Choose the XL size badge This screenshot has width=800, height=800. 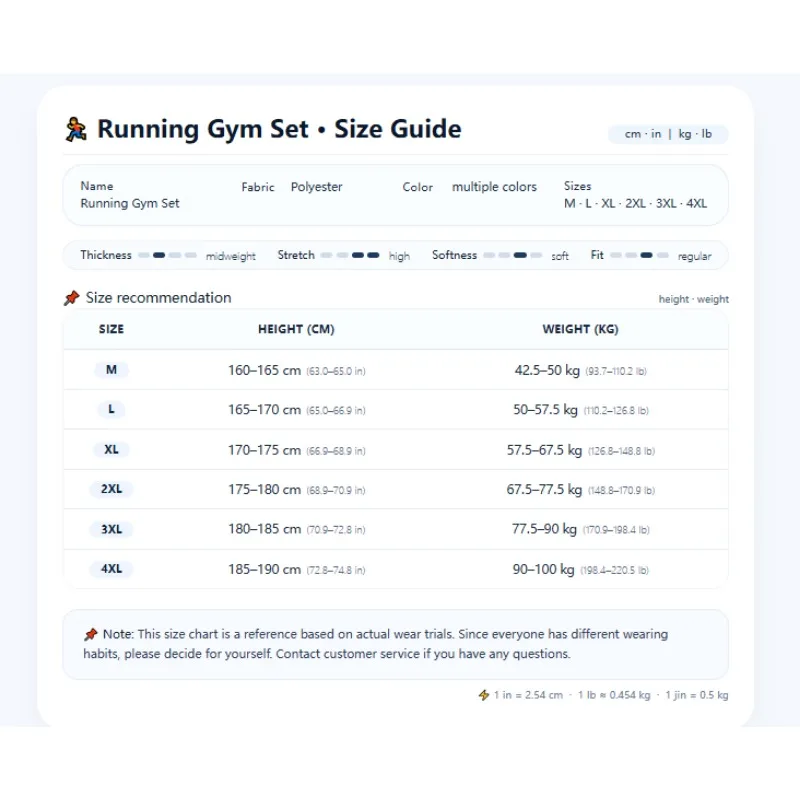point(111,449)
